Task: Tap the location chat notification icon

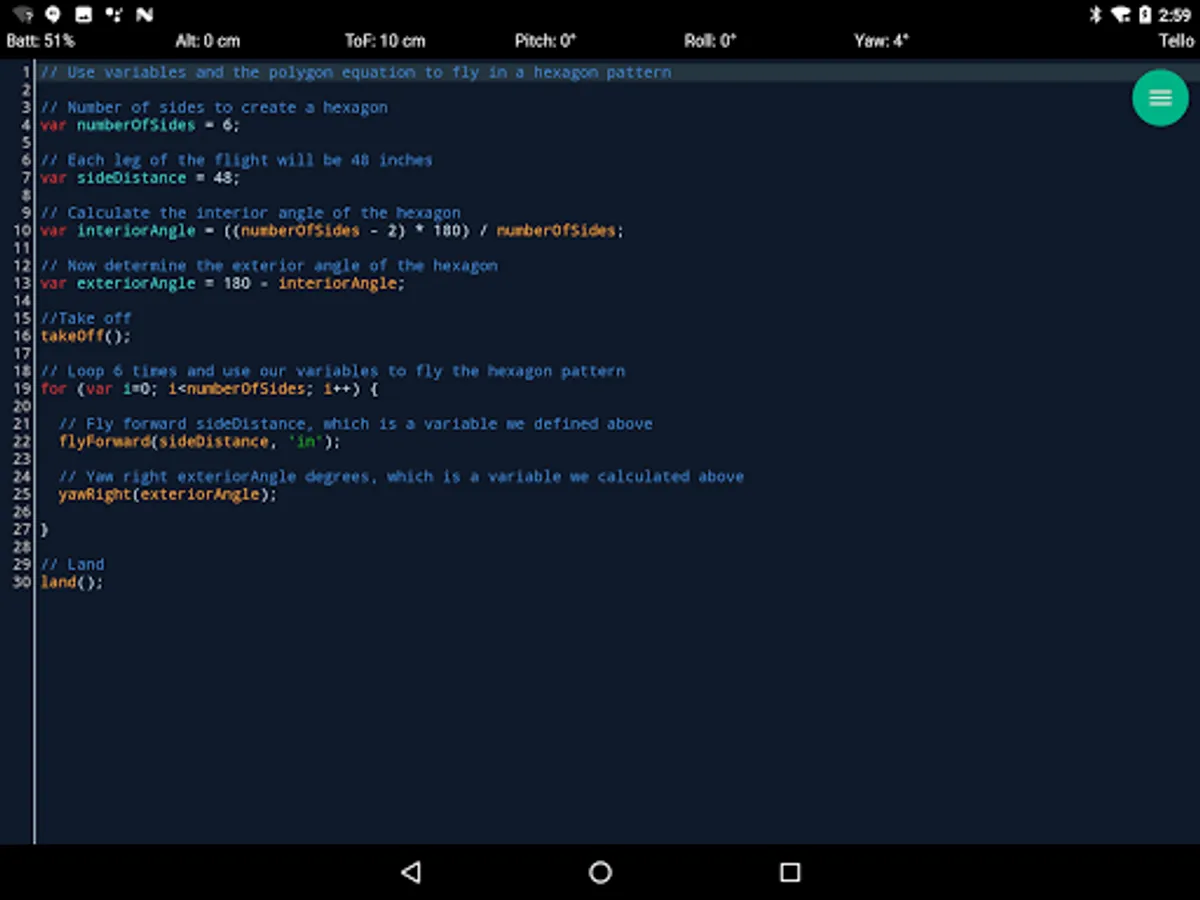Action: (x=53, y=15)
